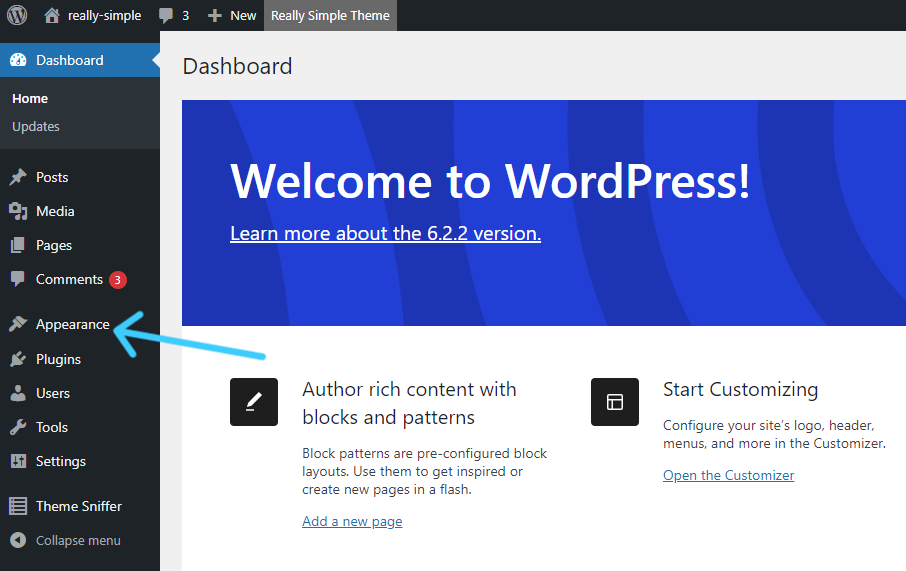Click the Collapse menu arrow icon

point(18,540)
